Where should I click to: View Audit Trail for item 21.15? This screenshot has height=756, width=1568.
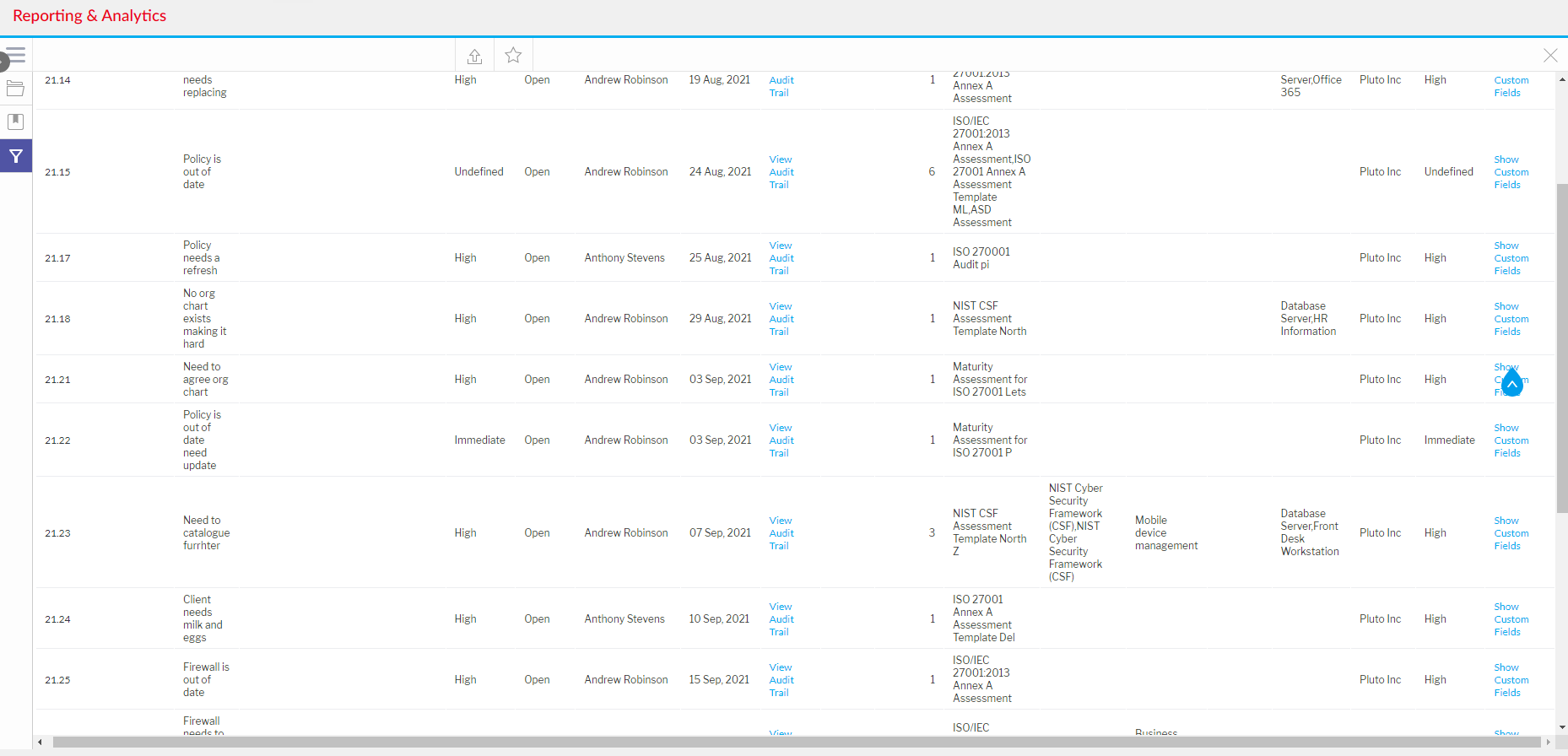coord(781,172)
